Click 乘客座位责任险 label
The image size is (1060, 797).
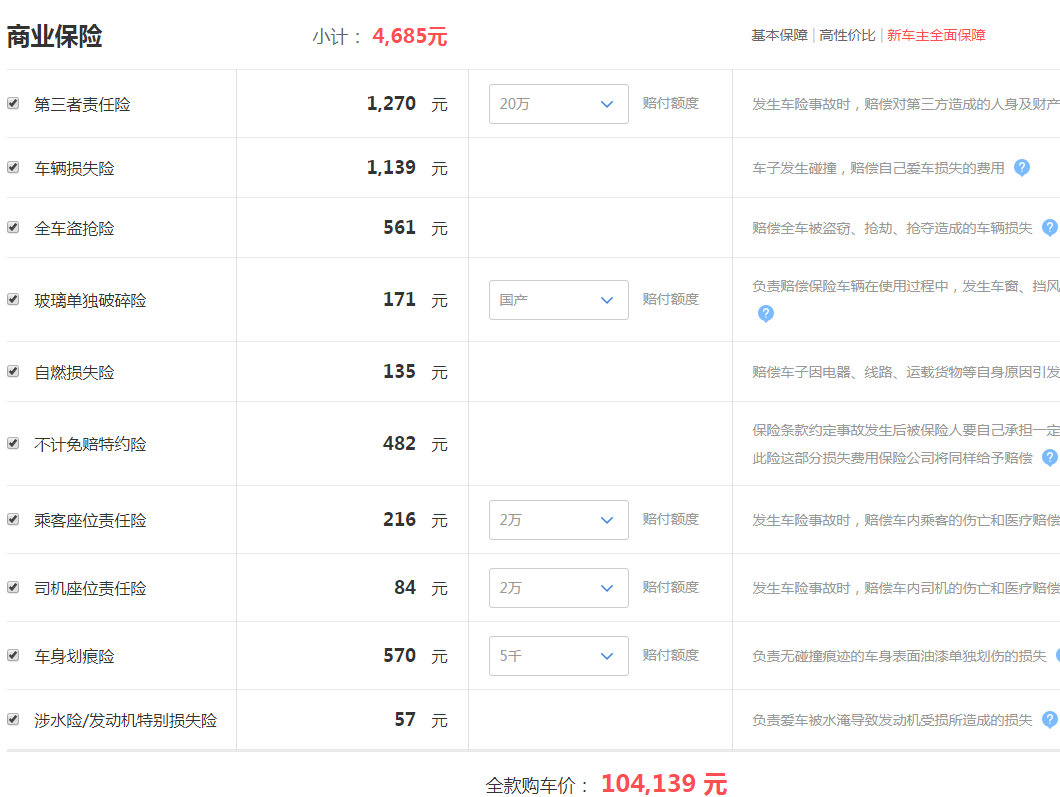coord(90,521)
